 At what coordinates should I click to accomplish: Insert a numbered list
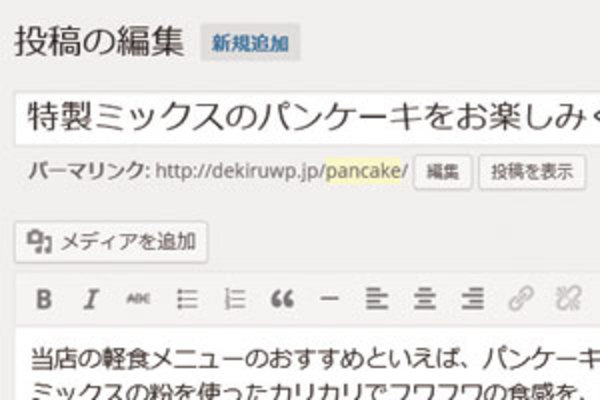click(x=235, y=299)
